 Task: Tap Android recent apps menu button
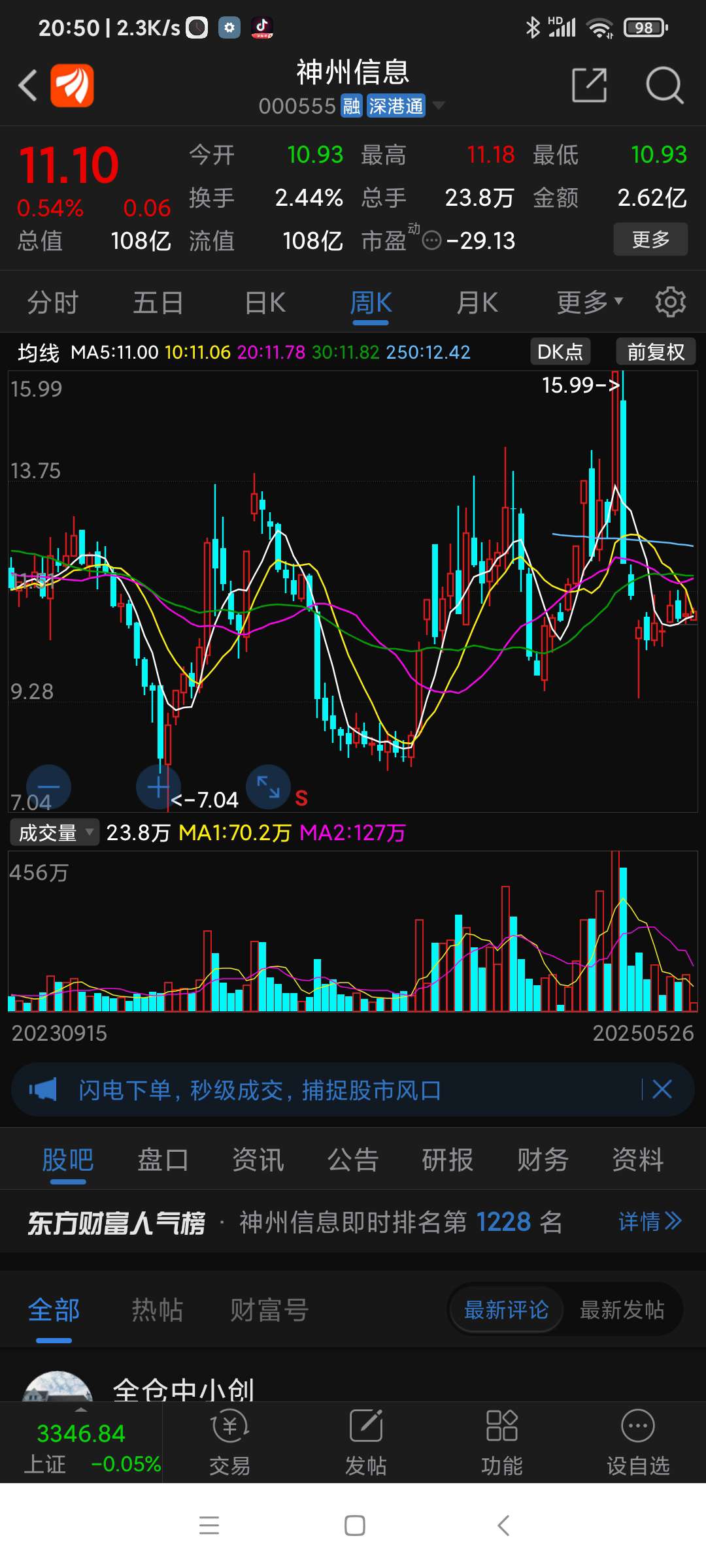tap(209, 1526)
